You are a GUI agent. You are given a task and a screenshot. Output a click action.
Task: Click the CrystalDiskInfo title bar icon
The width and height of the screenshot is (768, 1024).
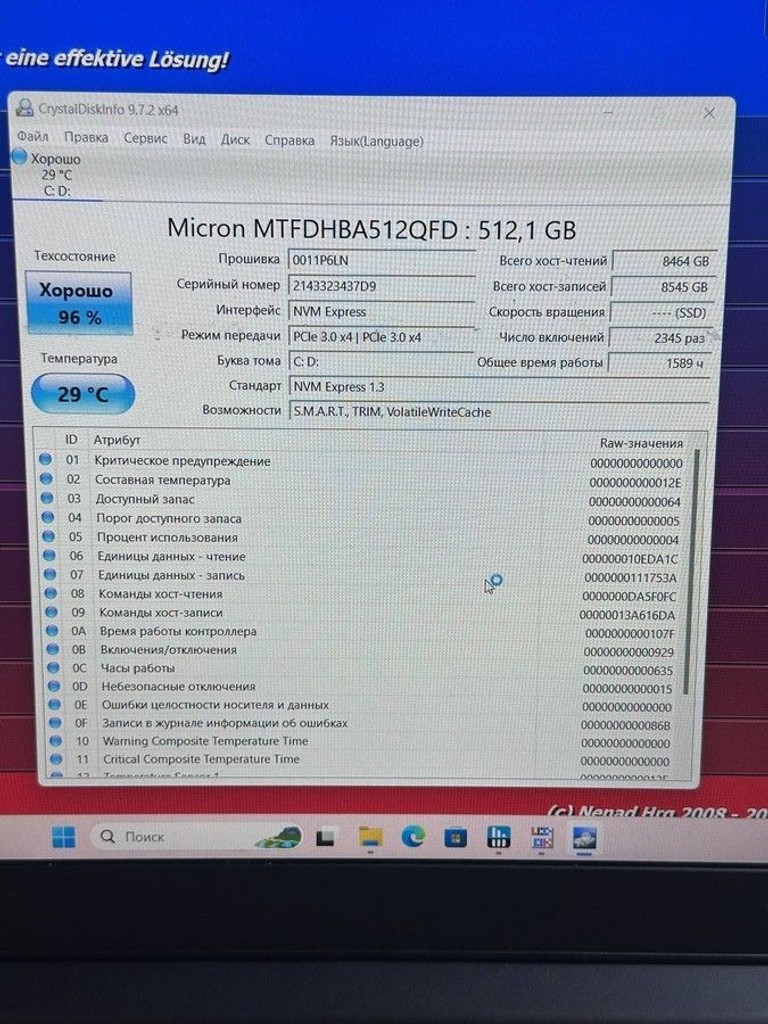coord(25,108)
